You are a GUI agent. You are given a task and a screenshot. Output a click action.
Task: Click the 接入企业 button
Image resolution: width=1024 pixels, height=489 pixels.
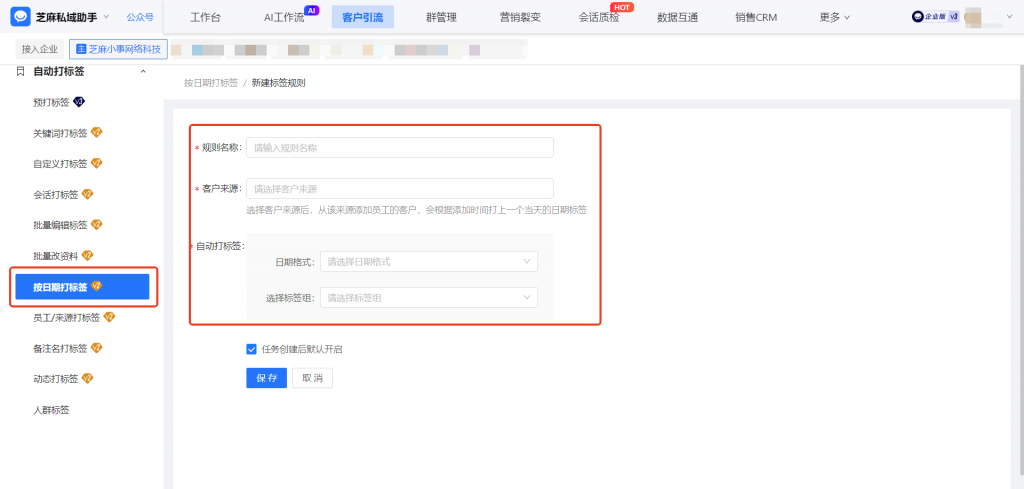(39, 49)
